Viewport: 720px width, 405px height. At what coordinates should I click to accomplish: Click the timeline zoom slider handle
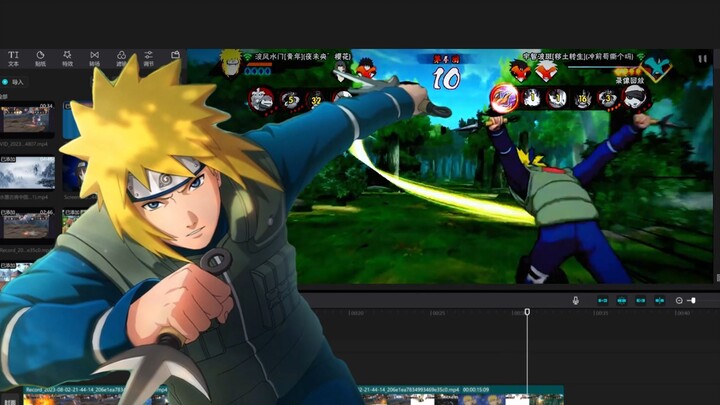pos(693,300)
